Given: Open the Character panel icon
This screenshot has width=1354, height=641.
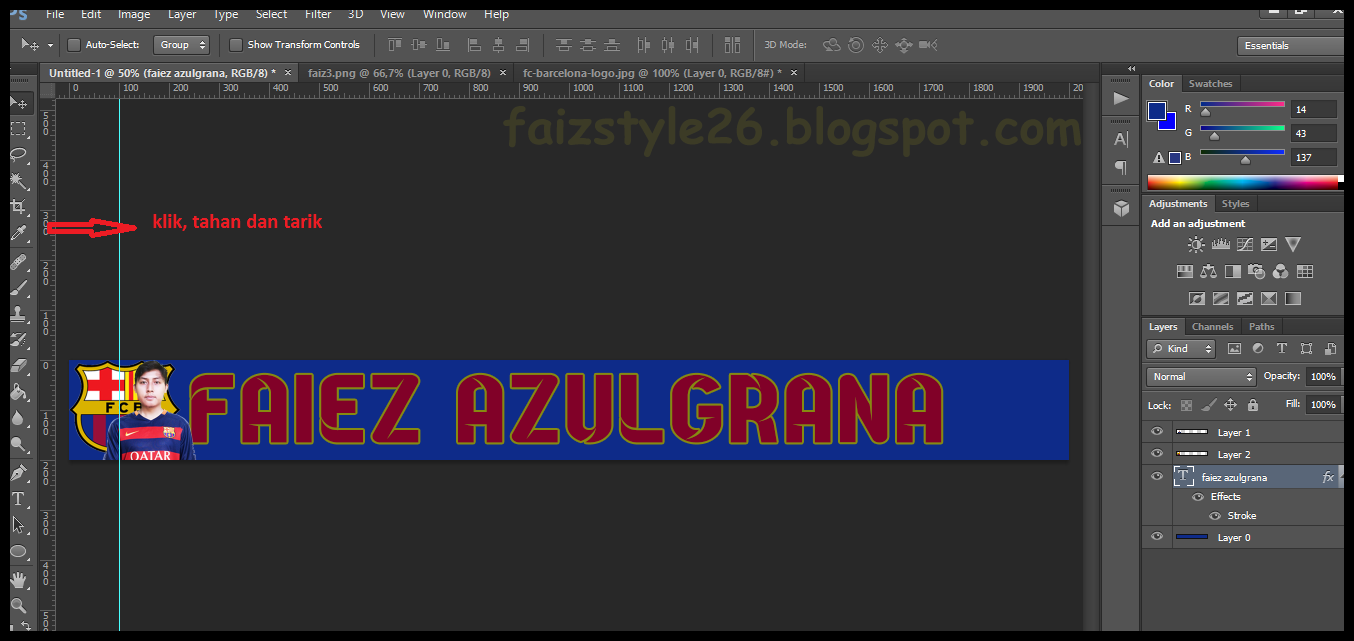Looking at the screenshot, I should (x=1121, y=140).
